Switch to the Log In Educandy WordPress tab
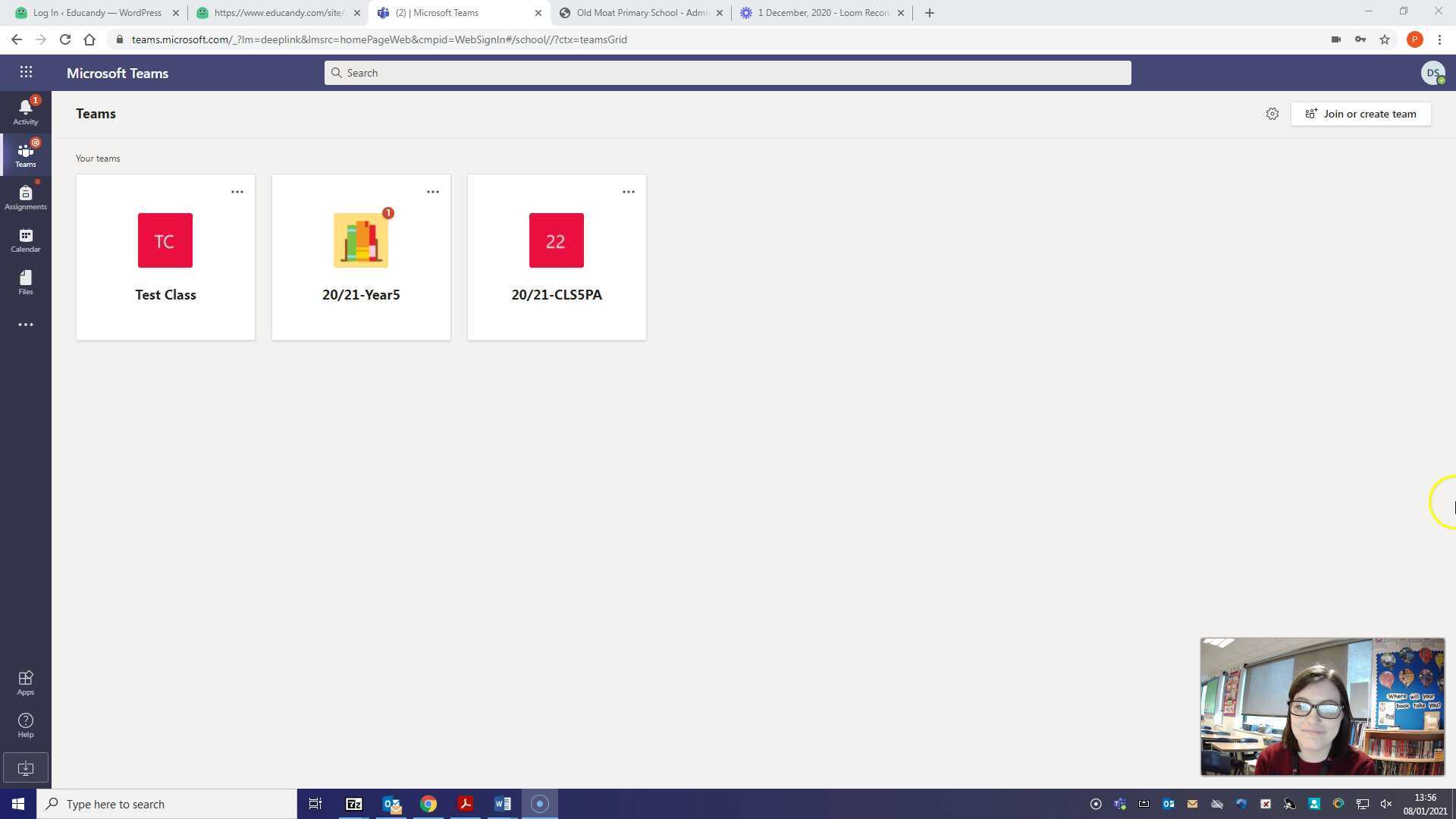 97,13
